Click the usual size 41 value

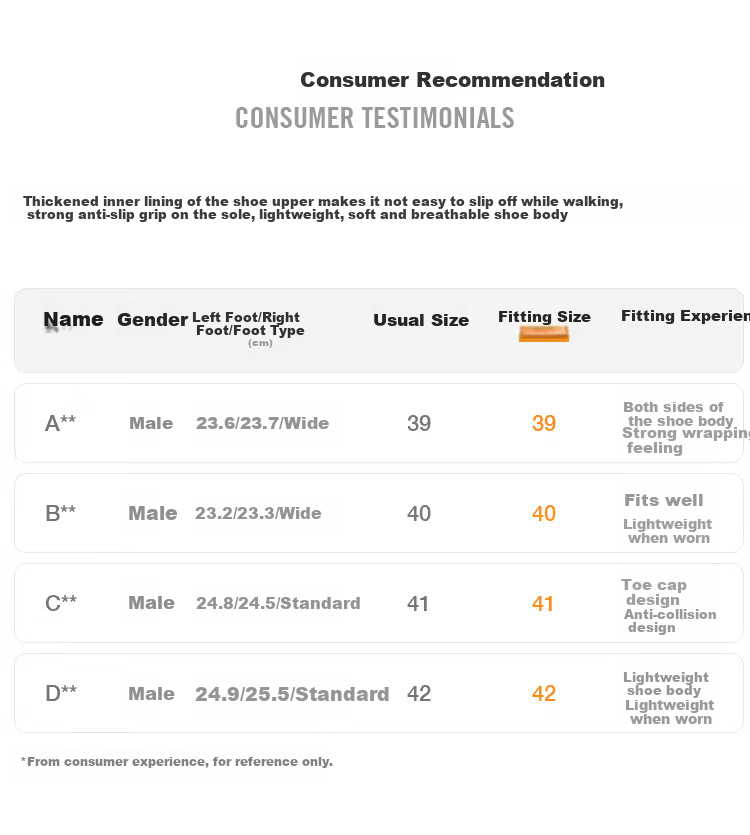point(418,603)
